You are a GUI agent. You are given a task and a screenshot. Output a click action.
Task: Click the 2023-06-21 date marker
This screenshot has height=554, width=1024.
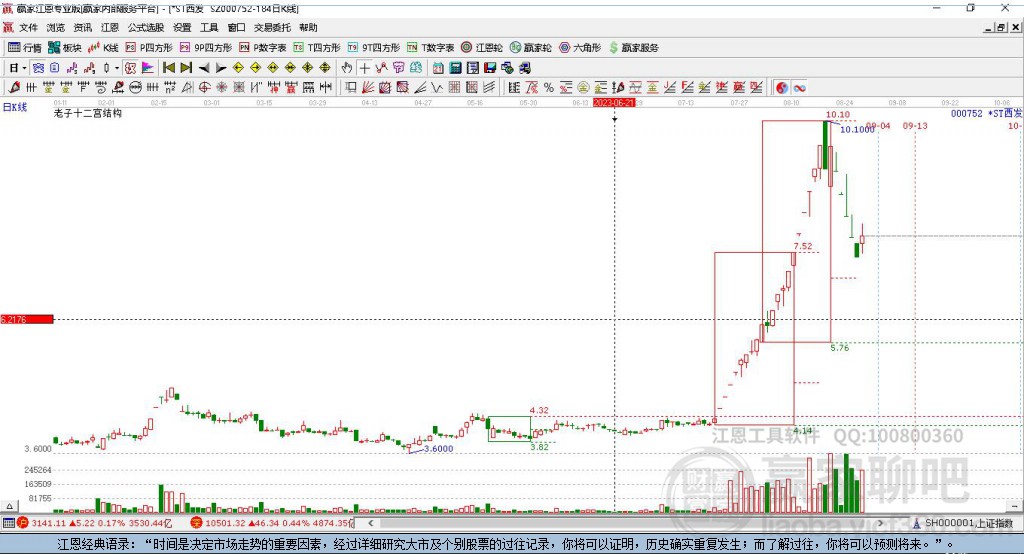tap(614, 103)
